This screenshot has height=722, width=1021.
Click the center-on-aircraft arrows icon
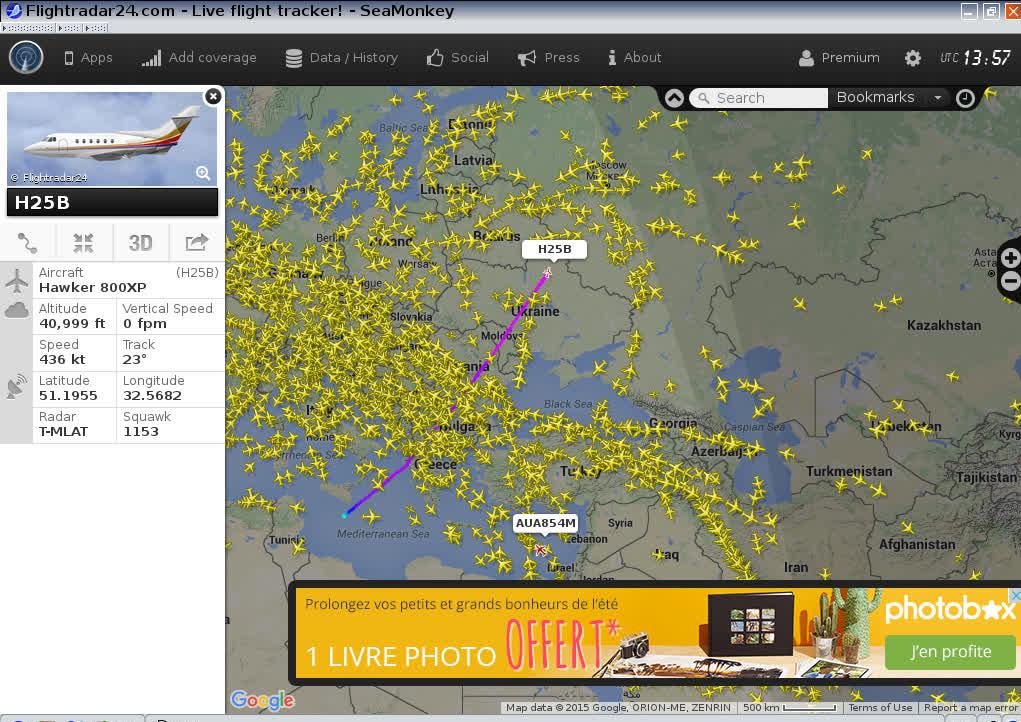[x=83, y=243]
